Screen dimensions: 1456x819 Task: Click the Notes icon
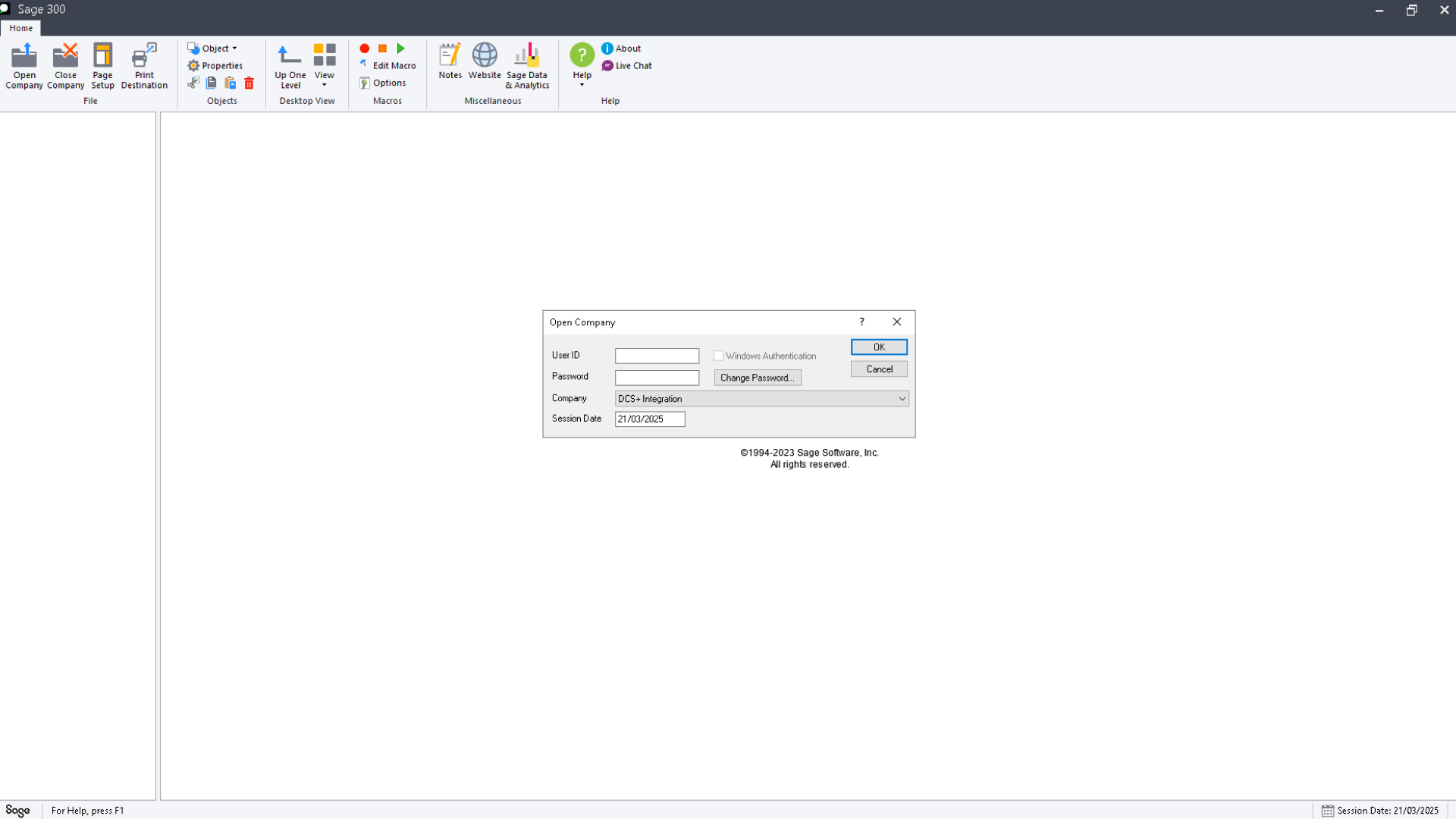pyautogui.click(x=450, y=61)
